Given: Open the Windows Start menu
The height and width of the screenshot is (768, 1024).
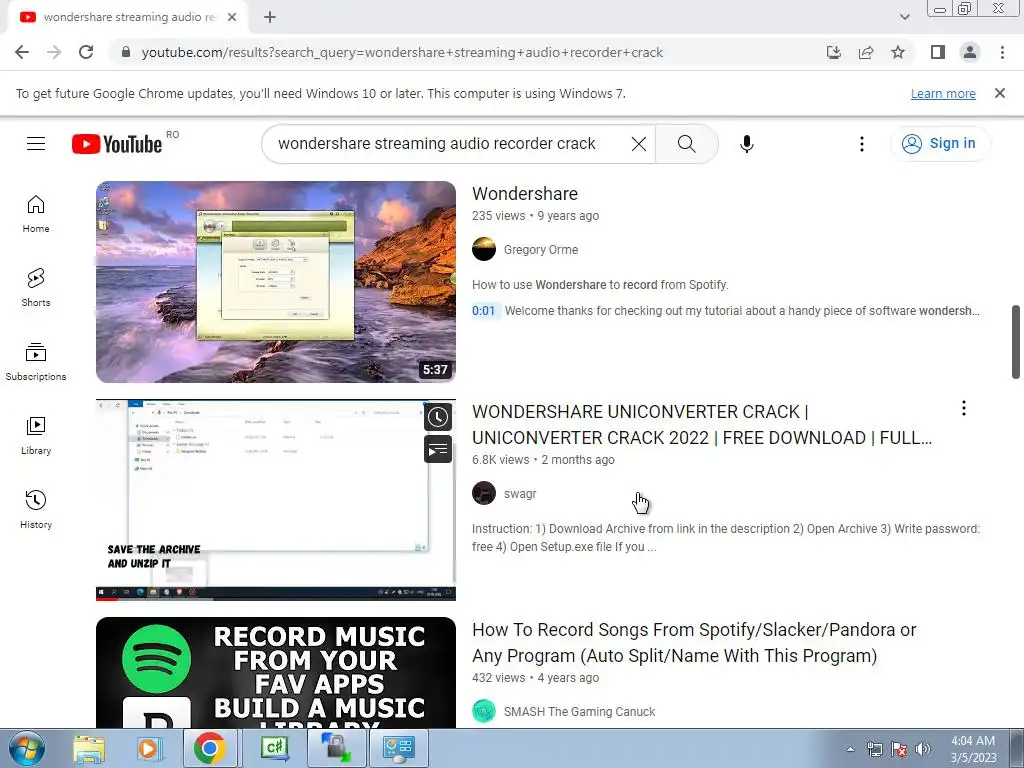Looking at the screenshot, I should point(27,748).
